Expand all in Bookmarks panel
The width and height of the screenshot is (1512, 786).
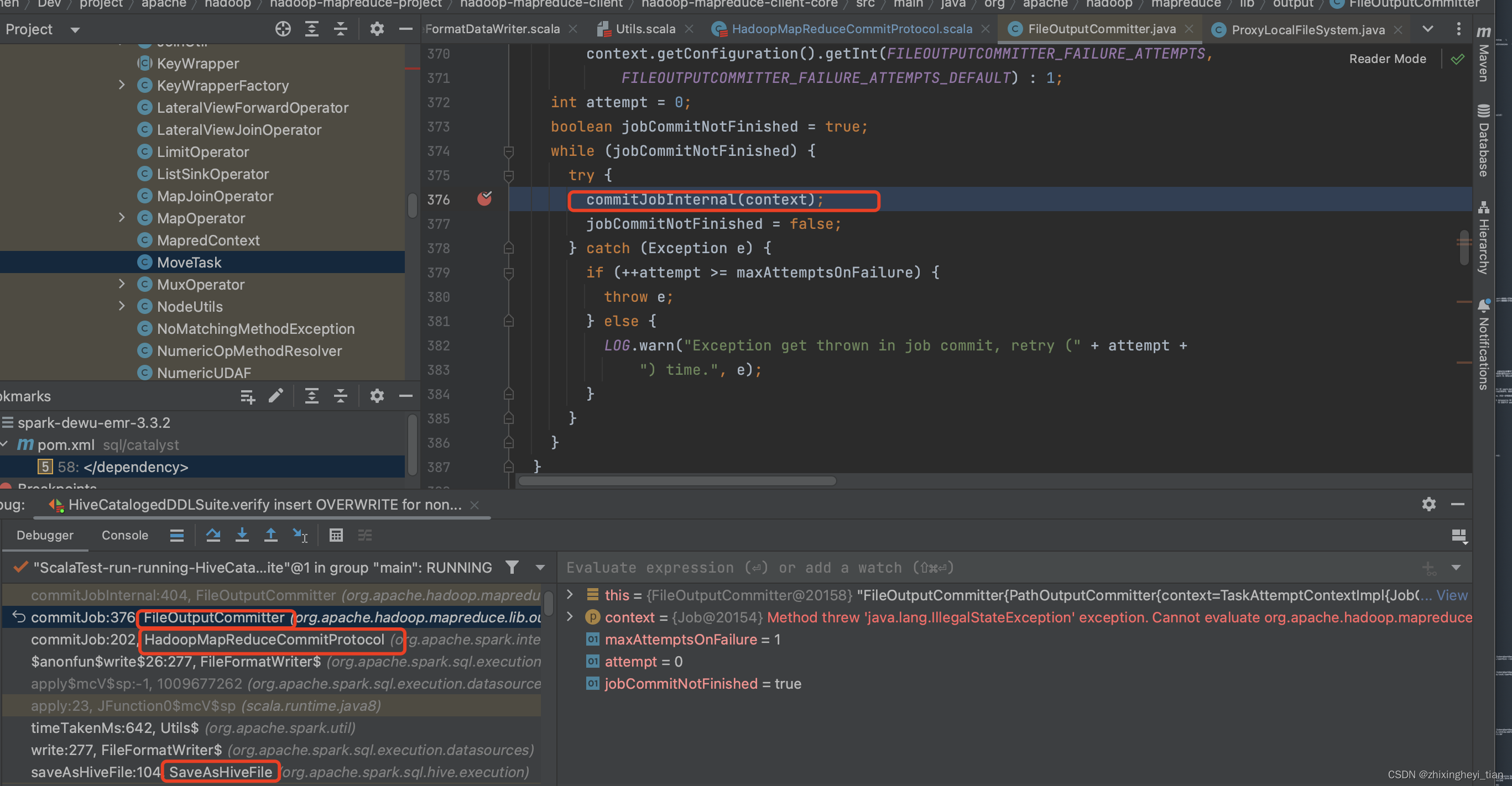312,396
